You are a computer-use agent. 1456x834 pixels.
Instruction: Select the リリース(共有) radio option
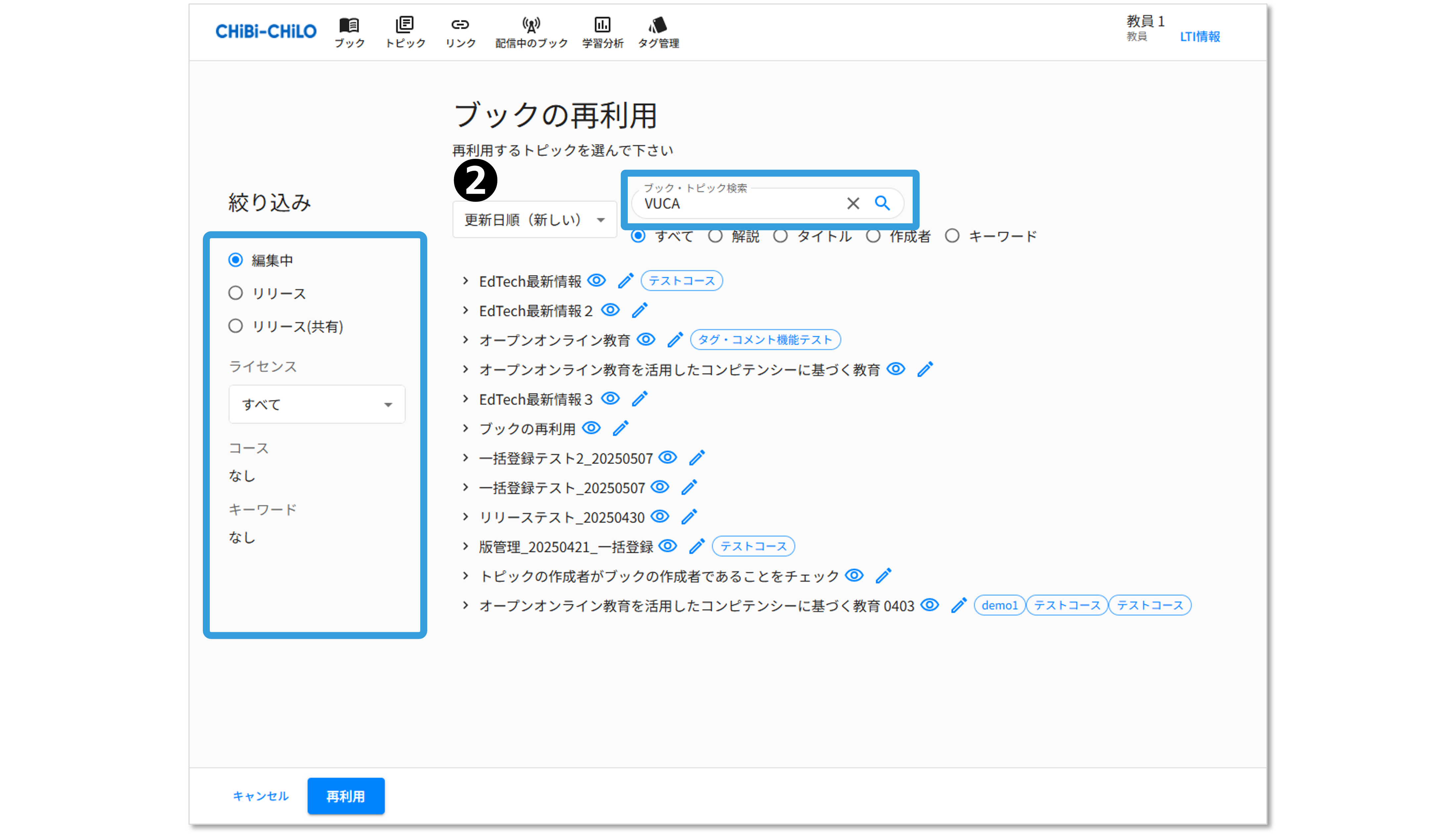pyautogui.click(x=235, y=326)
